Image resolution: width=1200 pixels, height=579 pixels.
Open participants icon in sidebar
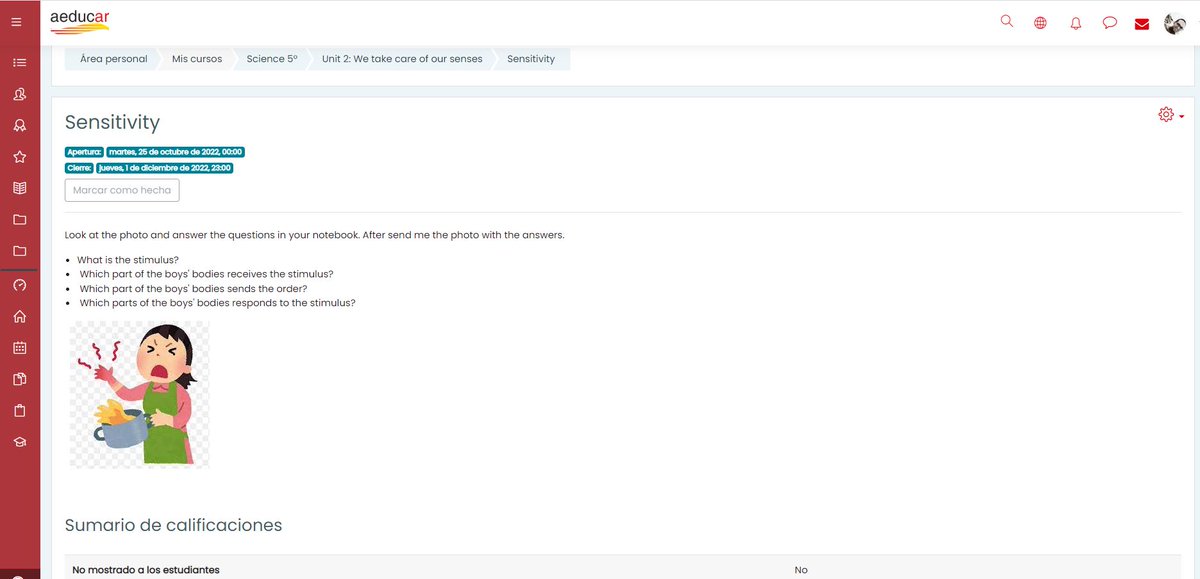click(x=19, y=94)
